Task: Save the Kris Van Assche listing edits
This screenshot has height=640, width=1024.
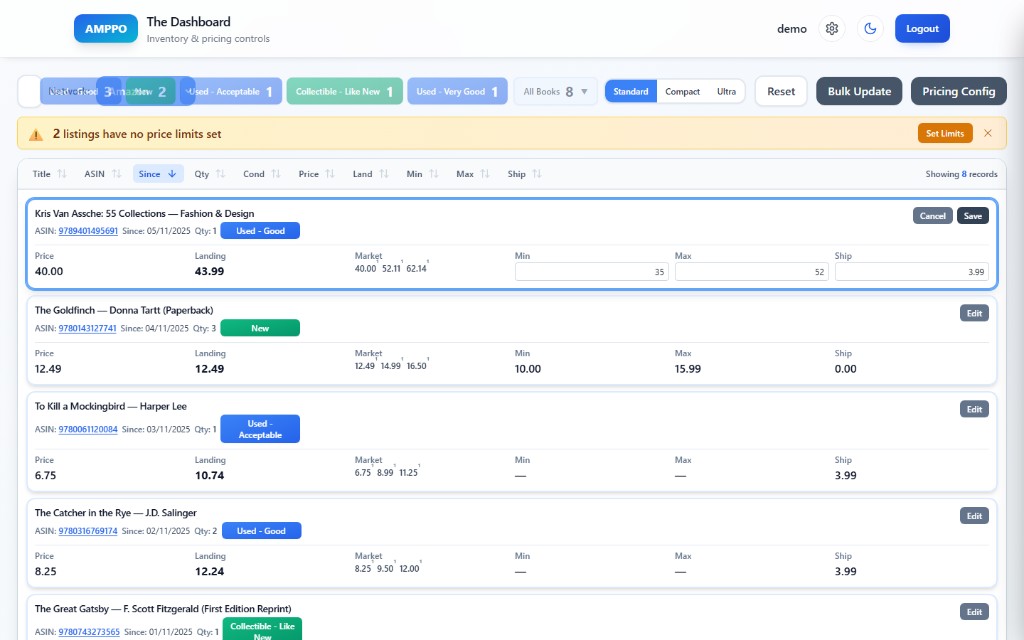Action: point(973,216)
